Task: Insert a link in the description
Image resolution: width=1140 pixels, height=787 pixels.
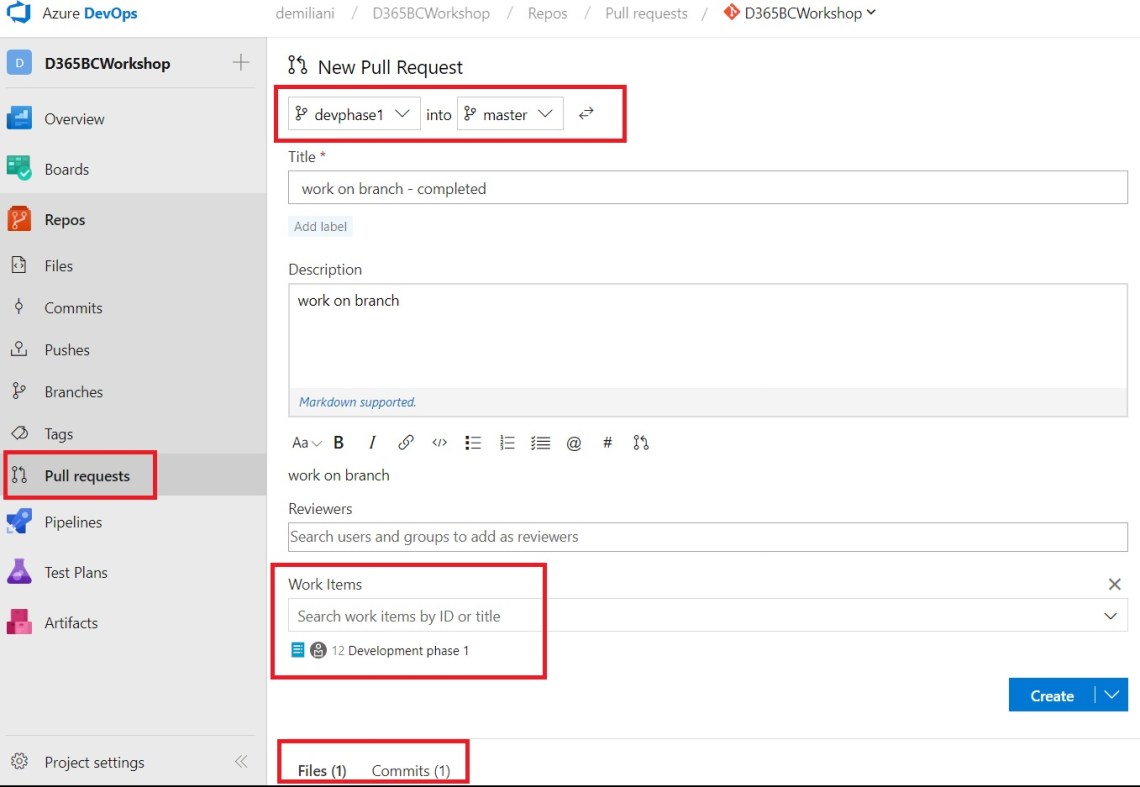Action: (406, 442)
